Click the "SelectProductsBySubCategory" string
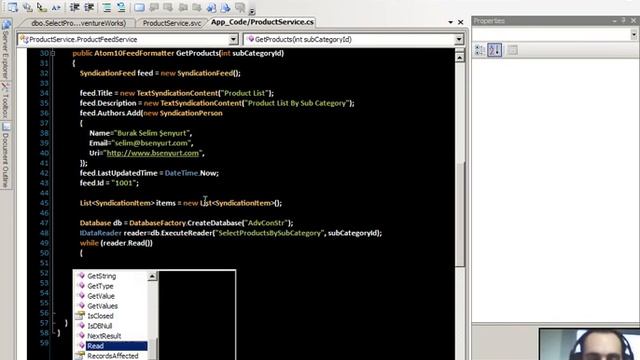 coord(270,233)
